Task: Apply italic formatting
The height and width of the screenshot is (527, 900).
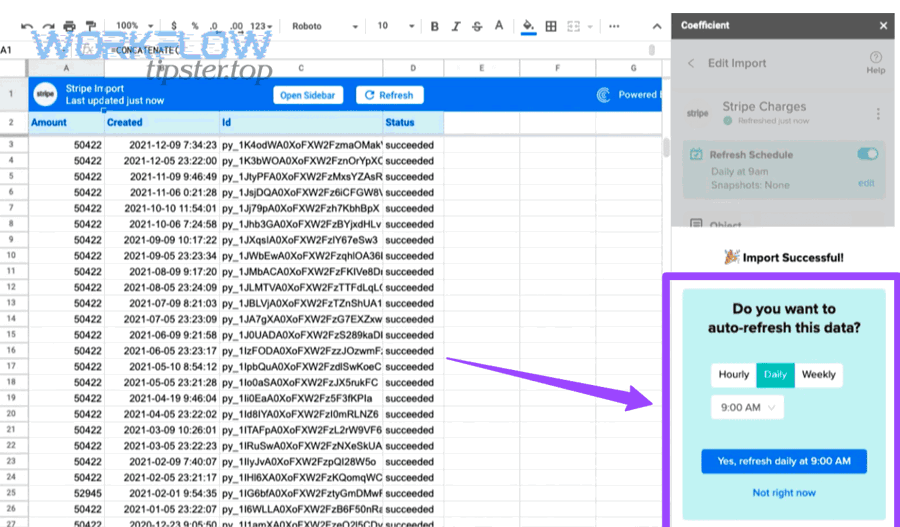Action: point(456,26)
